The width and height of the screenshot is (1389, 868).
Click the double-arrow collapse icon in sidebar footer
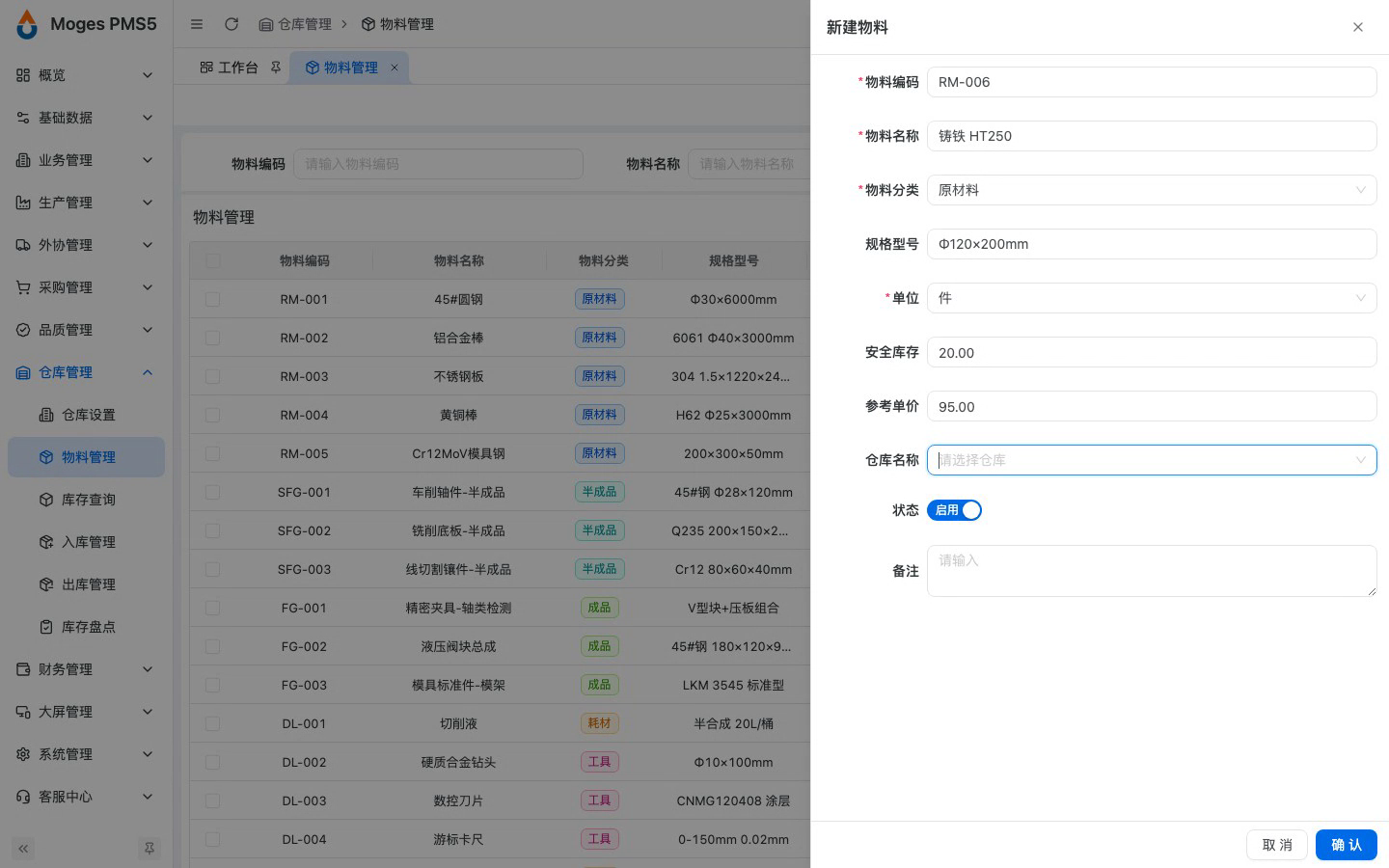pyautogui.click(x=23, y=849)
